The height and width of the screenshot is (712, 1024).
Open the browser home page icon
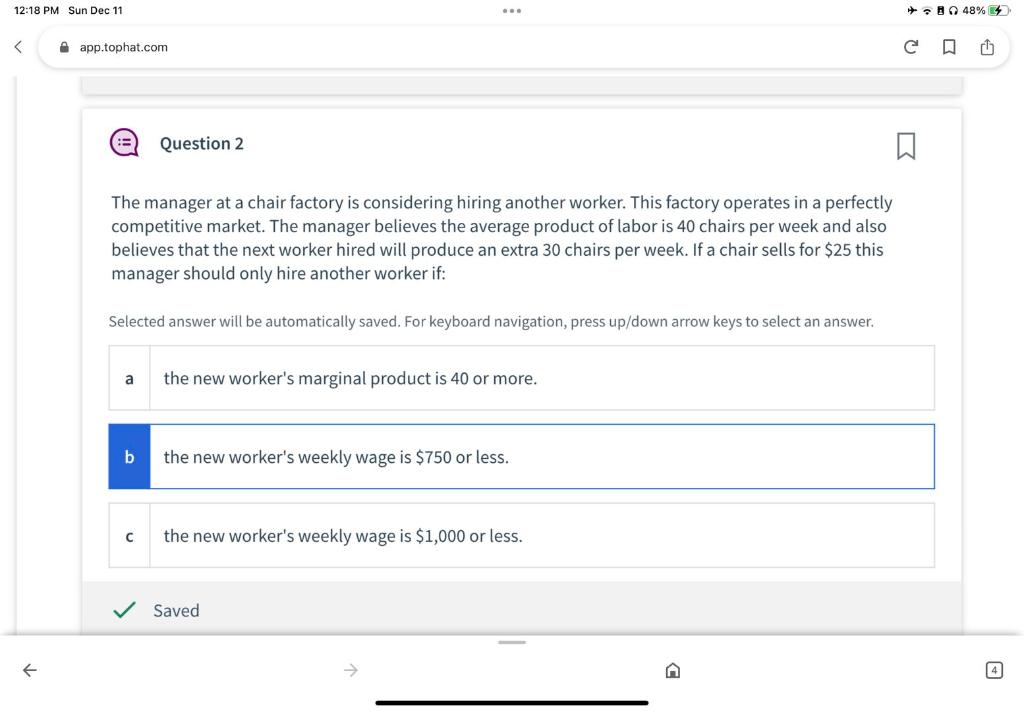(673, 670)
